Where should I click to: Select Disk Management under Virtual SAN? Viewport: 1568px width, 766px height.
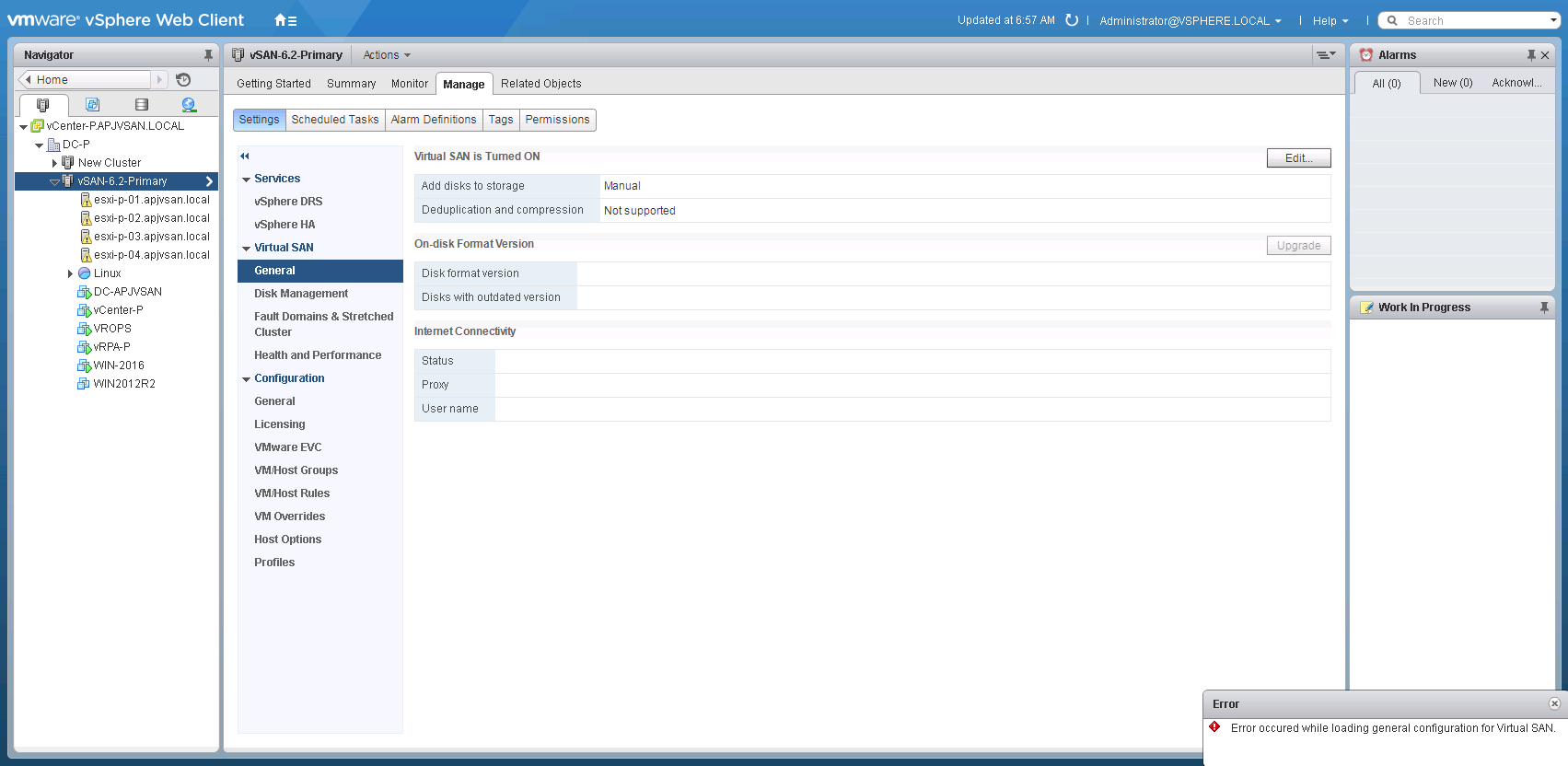[301, 294]
